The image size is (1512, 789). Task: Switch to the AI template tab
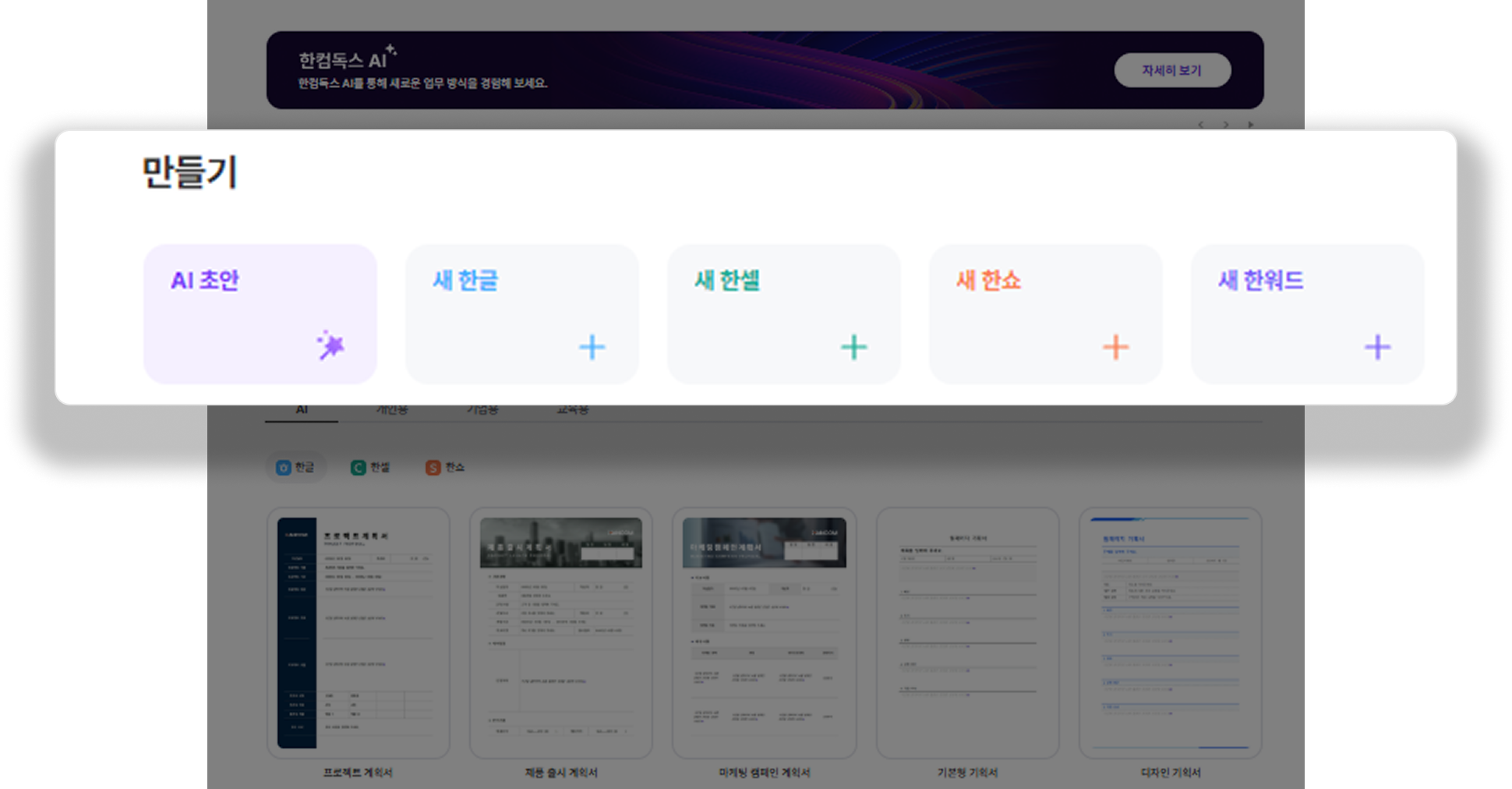(x=302, y=410)
